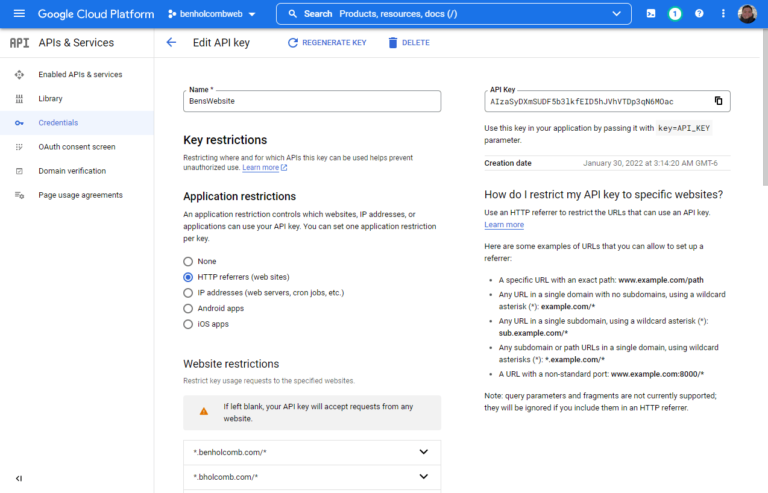Screen dimensions: 768x493
Task: Copy the API key to clipboard
Action: click(718, 101)
